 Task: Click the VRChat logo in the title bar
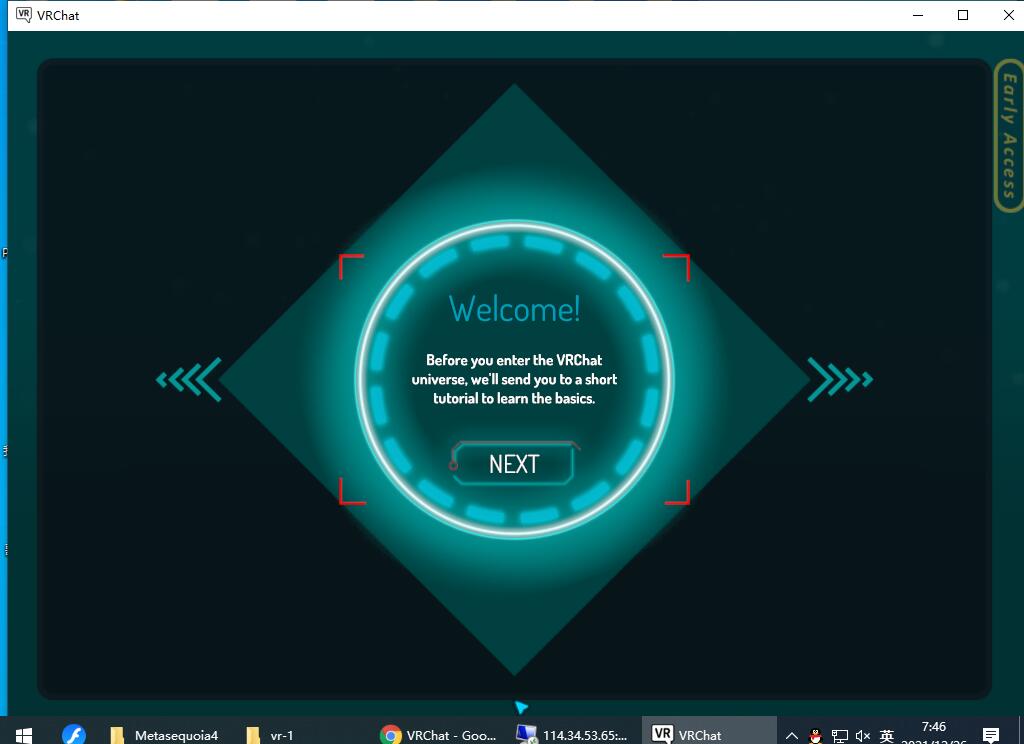pos(24,15)
